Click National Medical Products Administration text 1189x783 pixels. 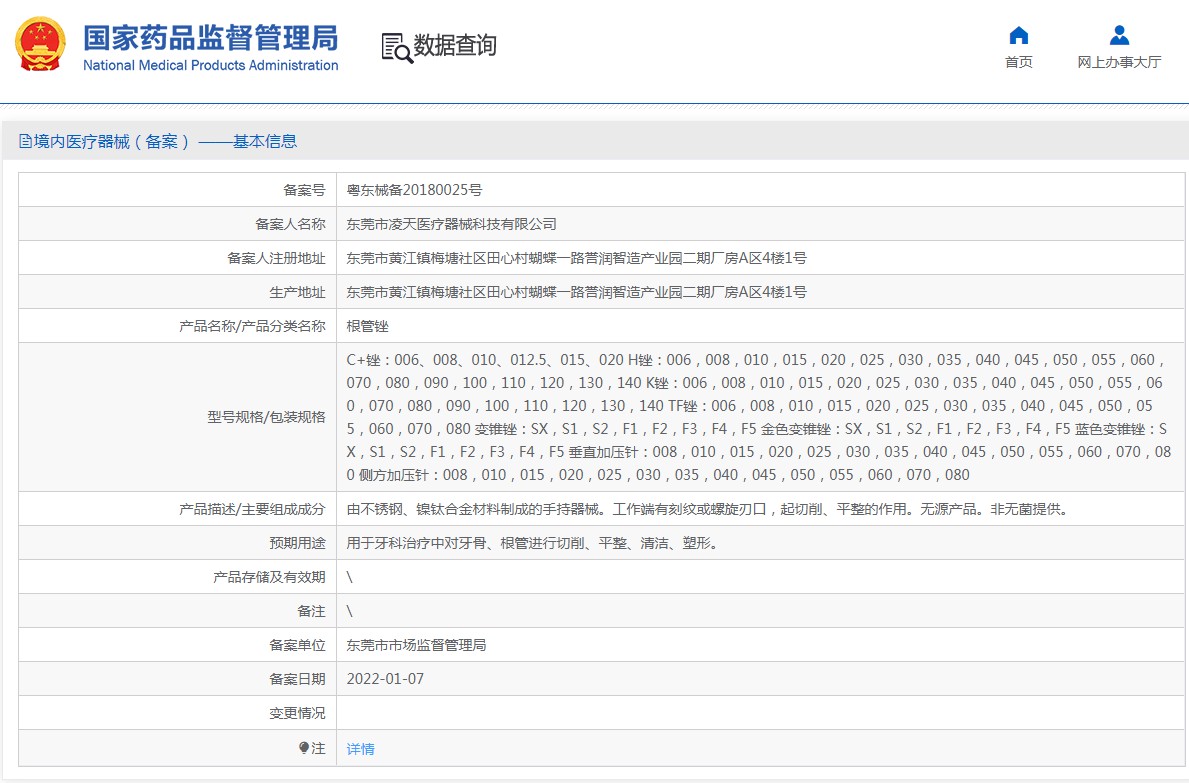click(x=211, y=65)
